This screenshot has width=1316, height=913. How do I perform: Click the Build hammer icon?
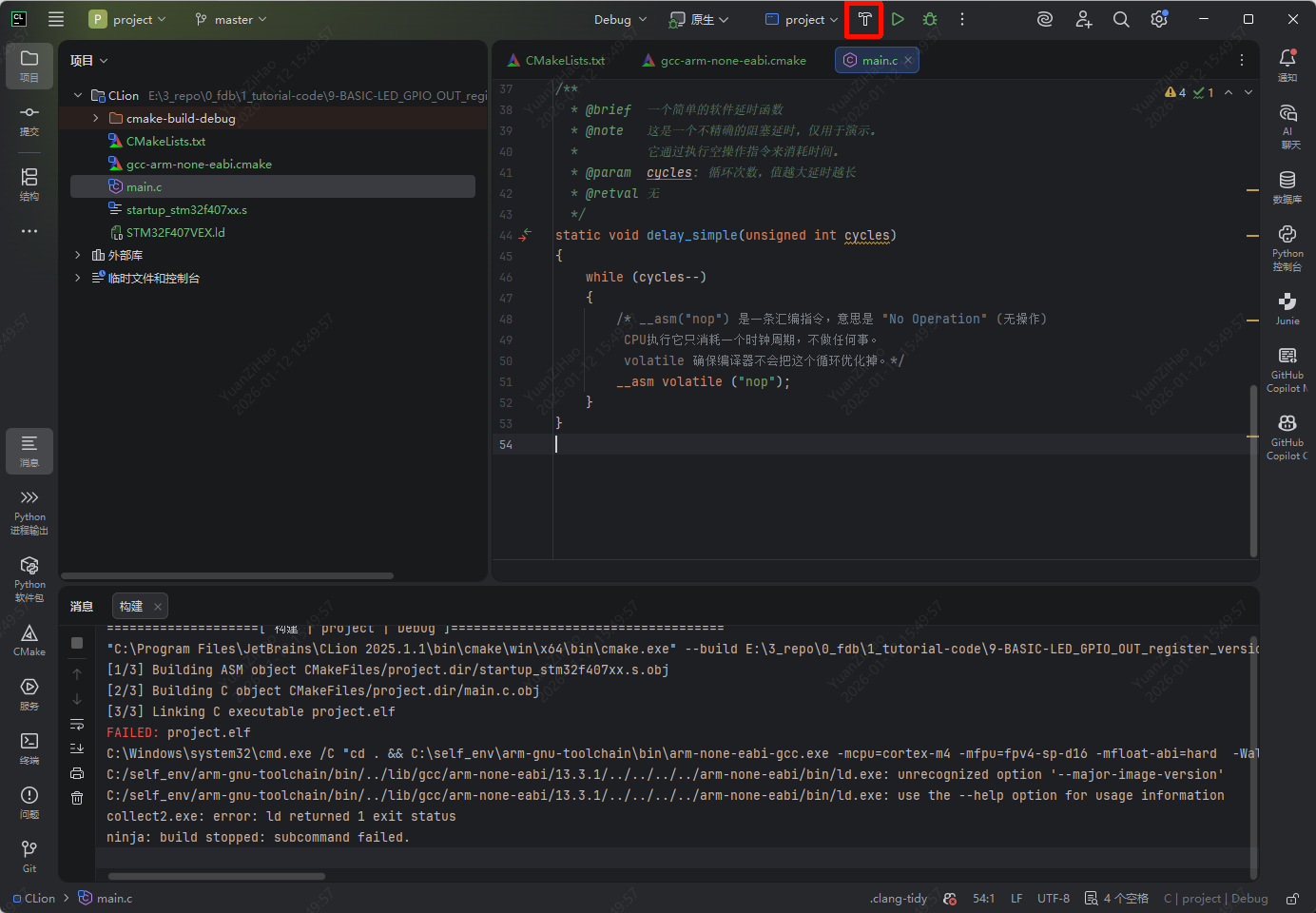(x=864, y=19)
